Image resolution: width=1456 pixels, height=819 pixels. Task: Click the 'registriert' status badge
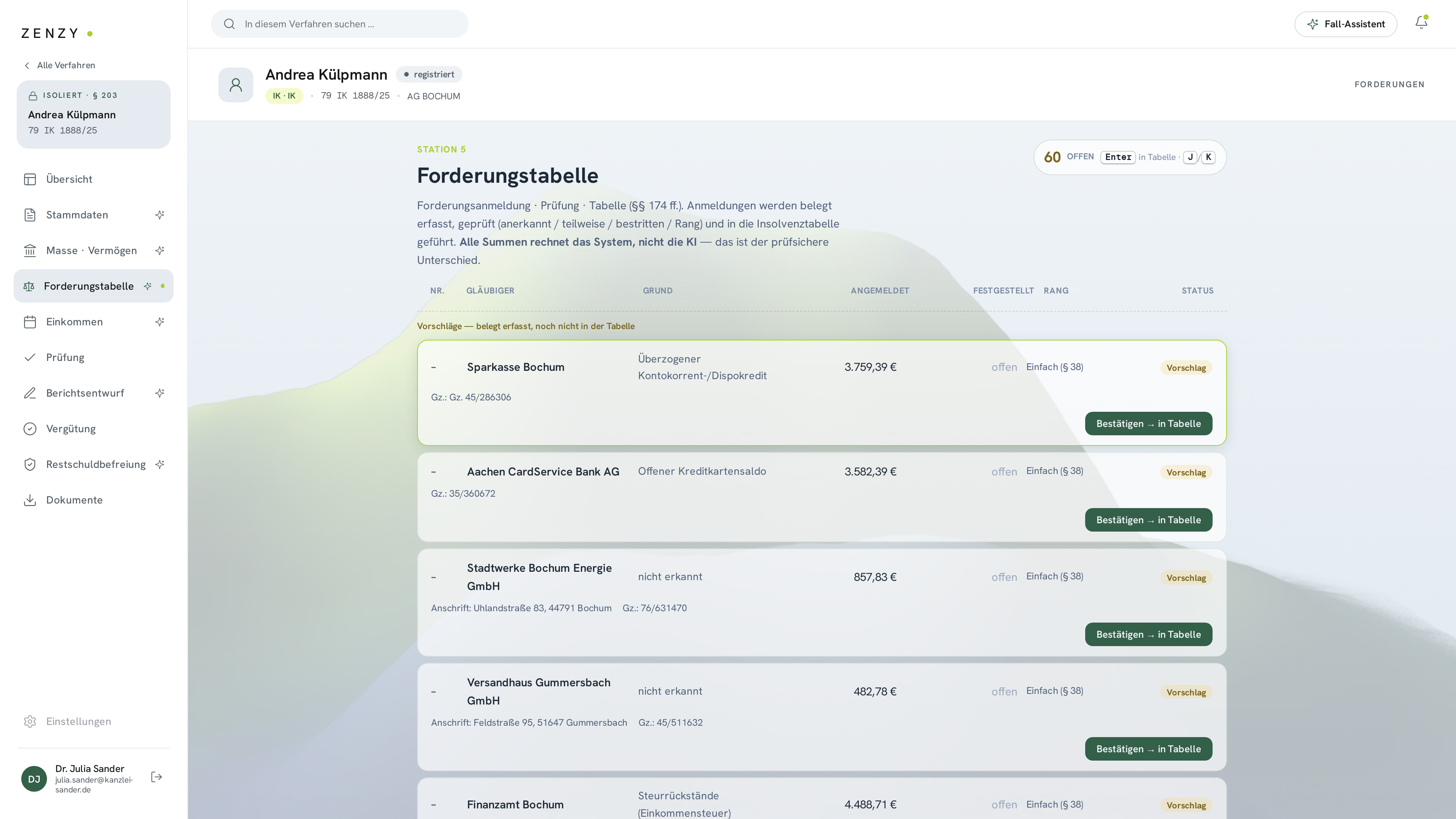click(429, 74)
